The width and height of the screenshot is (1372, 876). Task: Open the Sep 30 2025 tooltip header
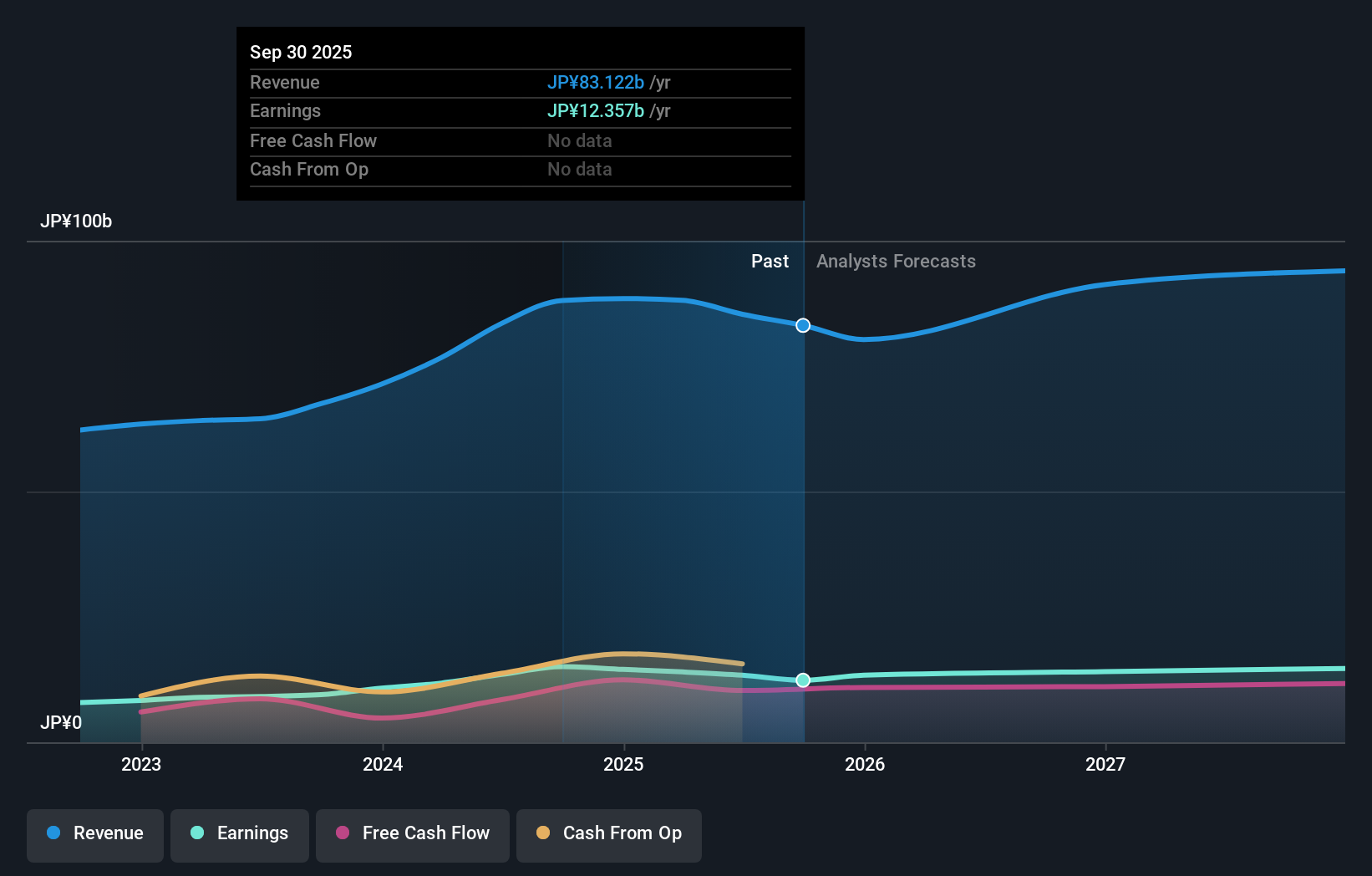pyautogui.click(x=301, y=52)
